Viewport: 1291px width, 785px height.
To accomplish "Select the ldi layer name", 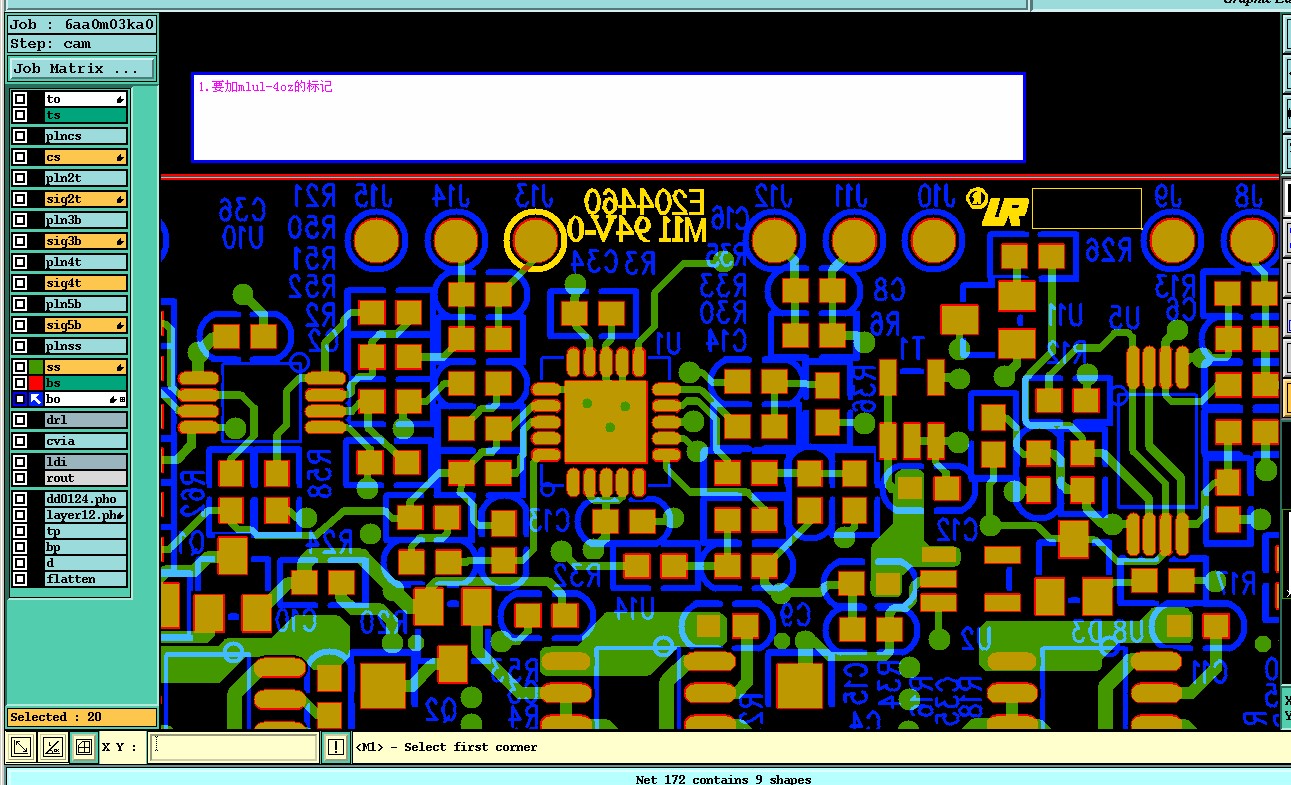I will (86, 462).
